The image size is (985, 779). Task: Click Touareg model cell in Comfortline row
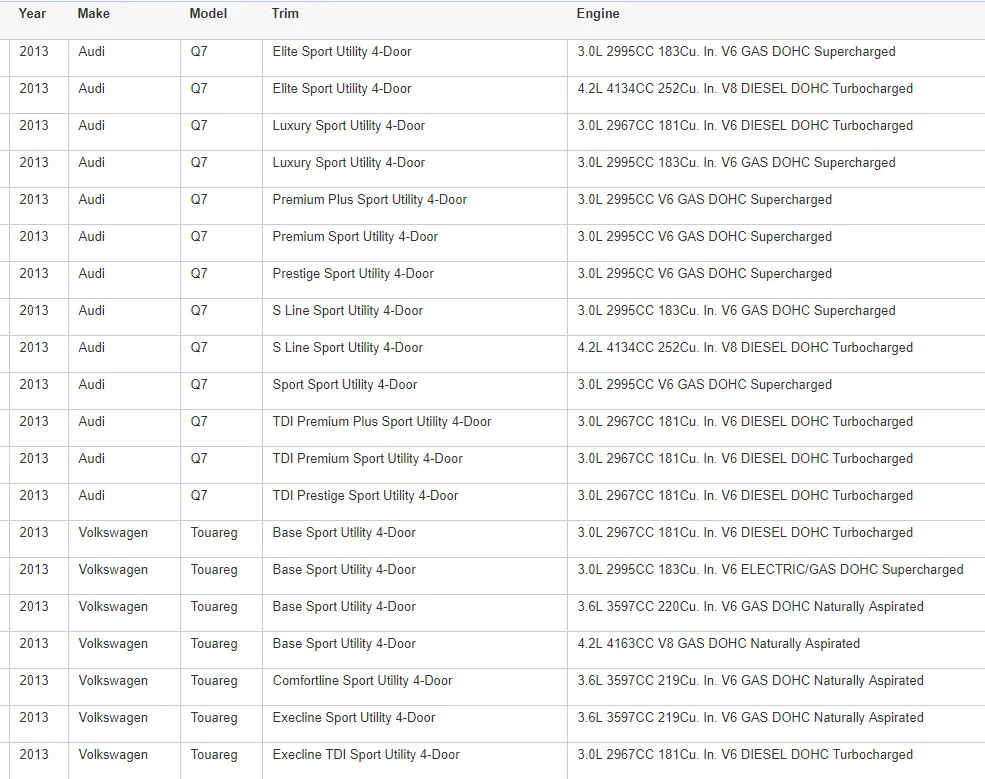coord(221,687)
